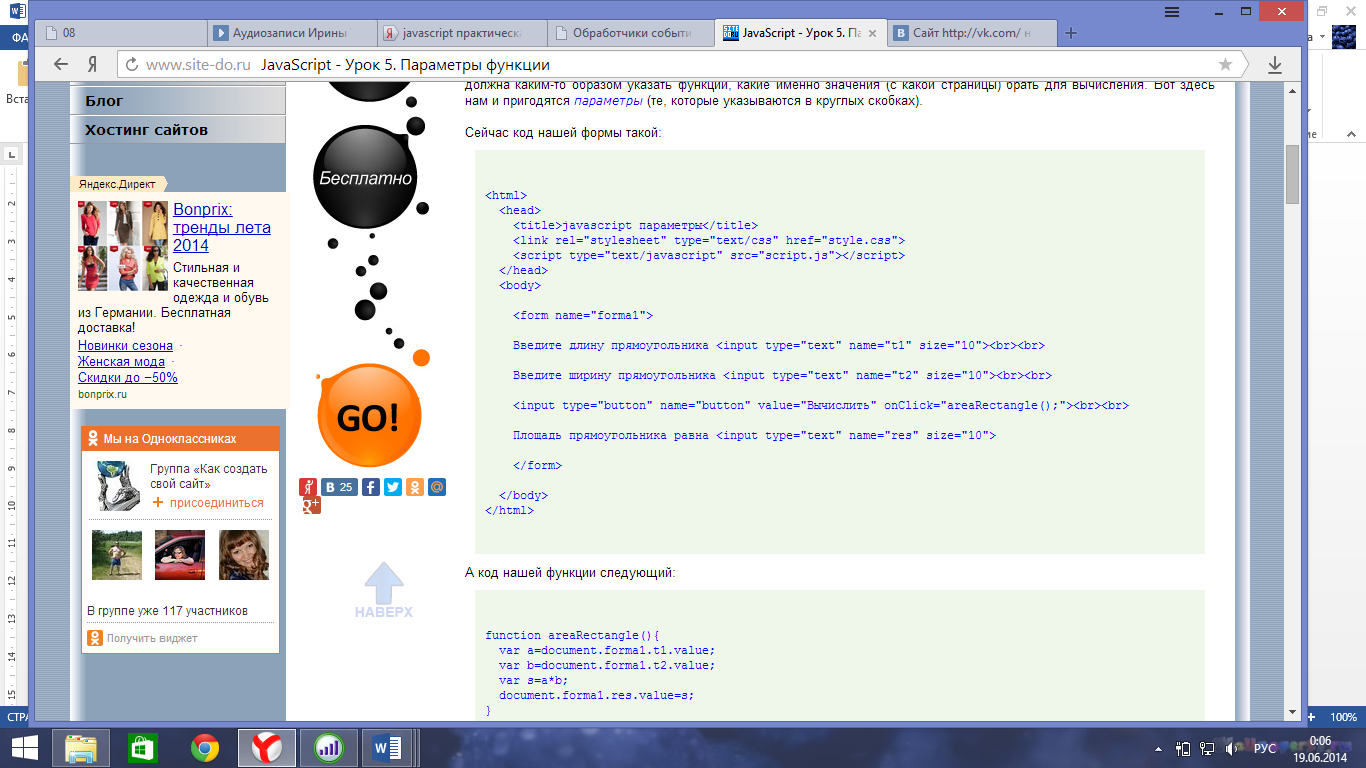Share page via Yandex red icon
Viewport: 1366px width, 768px height.
point(308,487)
